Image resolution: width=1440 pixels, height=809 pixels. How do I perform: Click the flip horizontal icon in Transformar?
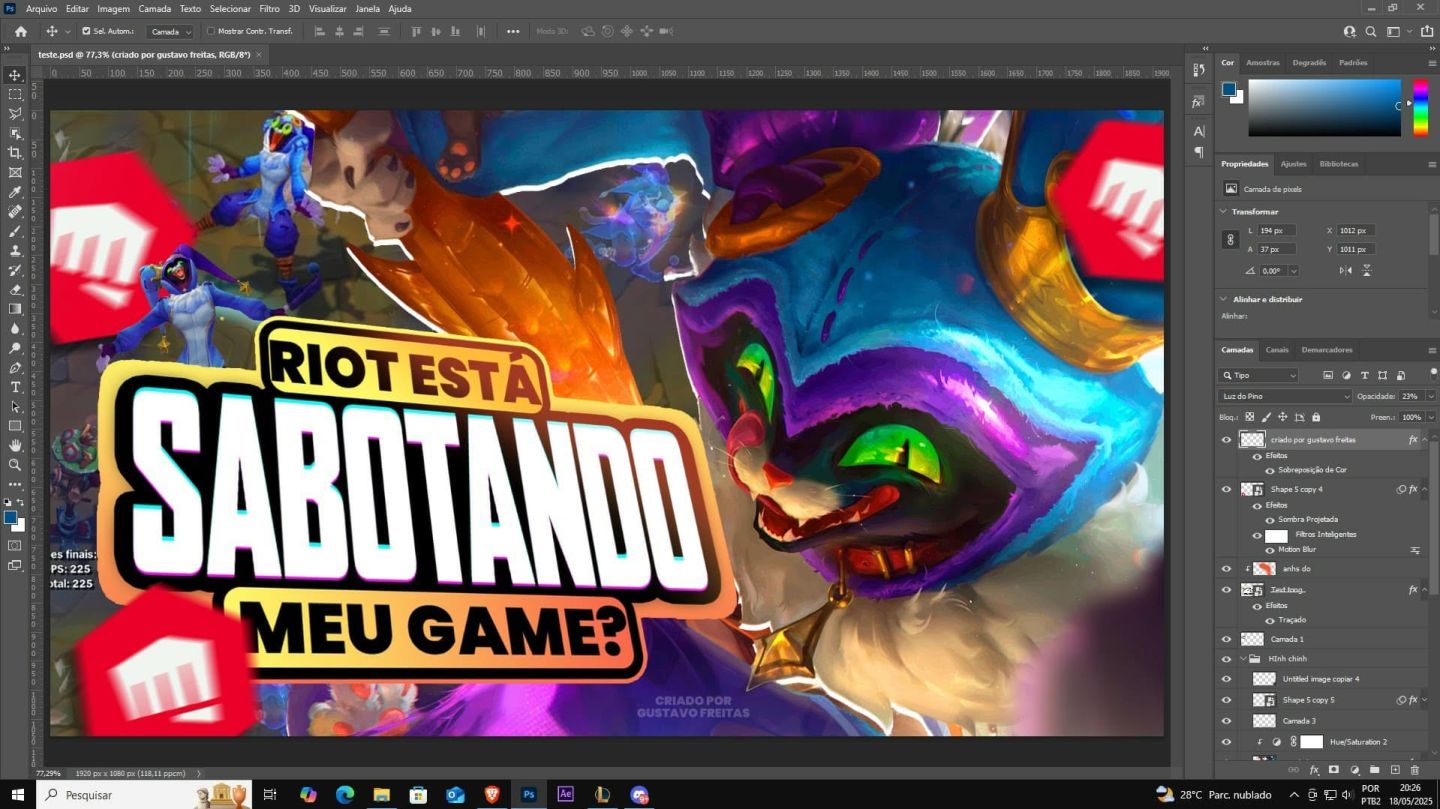coord(1345,271)
